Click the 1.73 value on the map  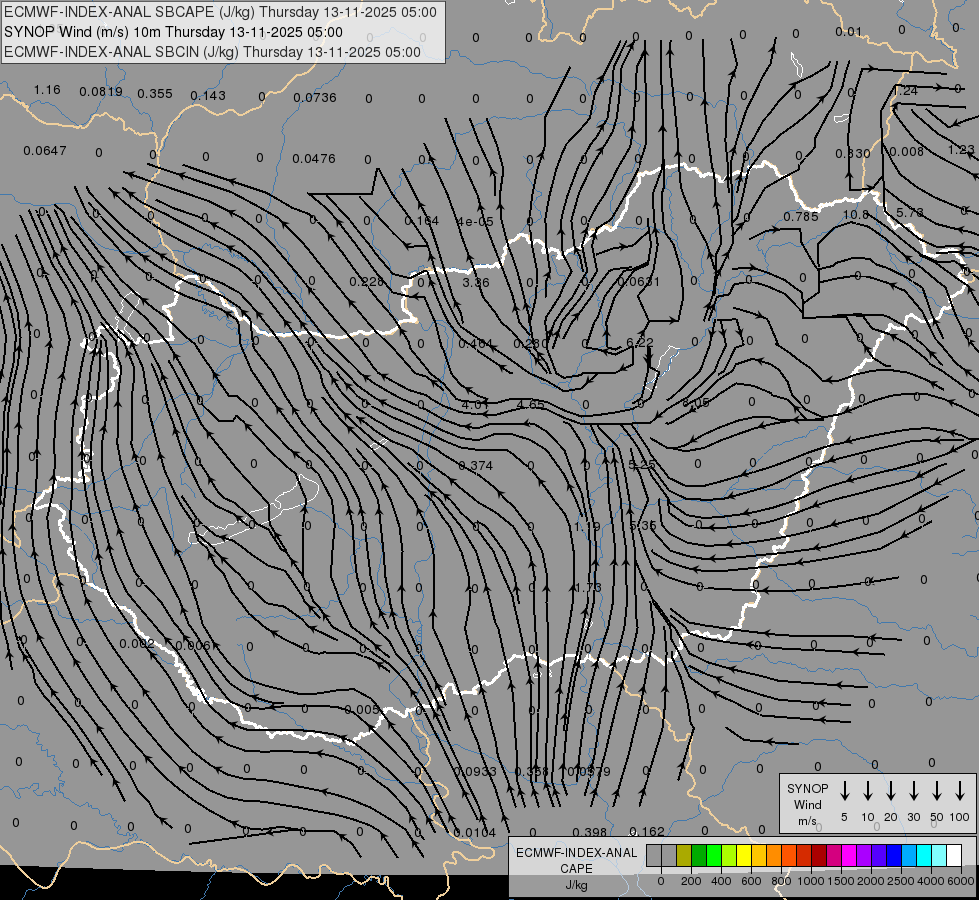pos(588,587)
